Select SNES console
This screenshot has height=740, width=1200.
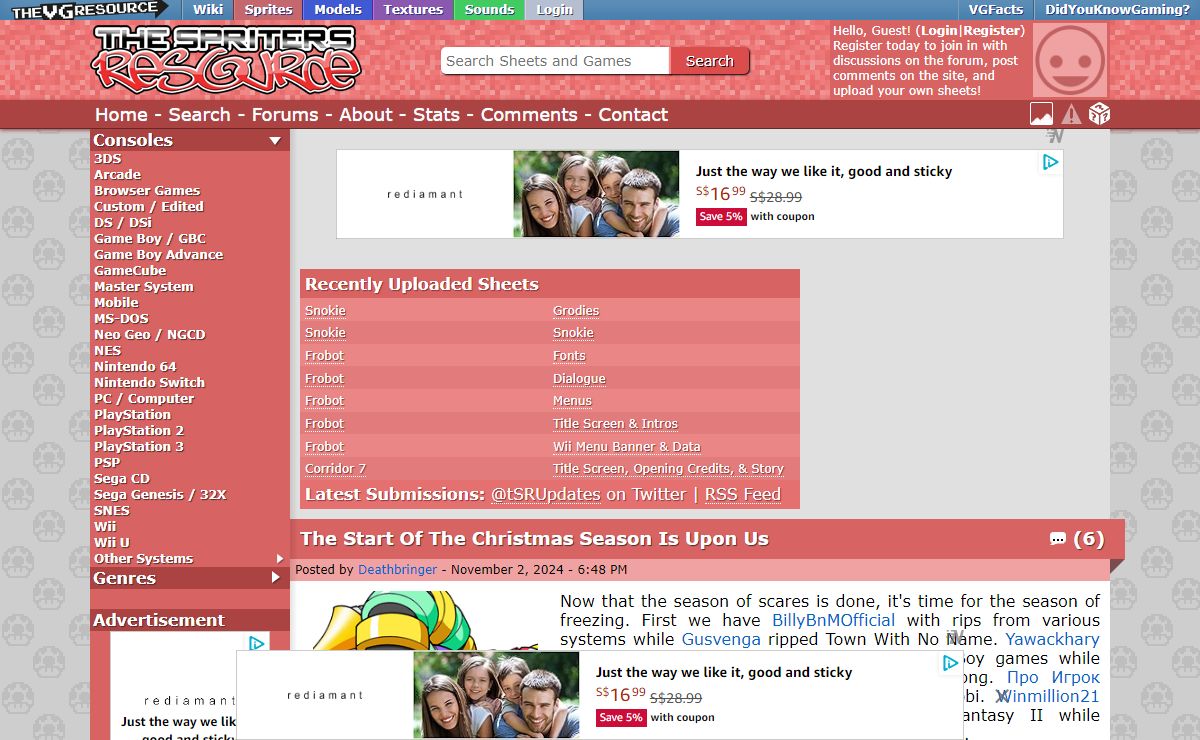point(112,511)
